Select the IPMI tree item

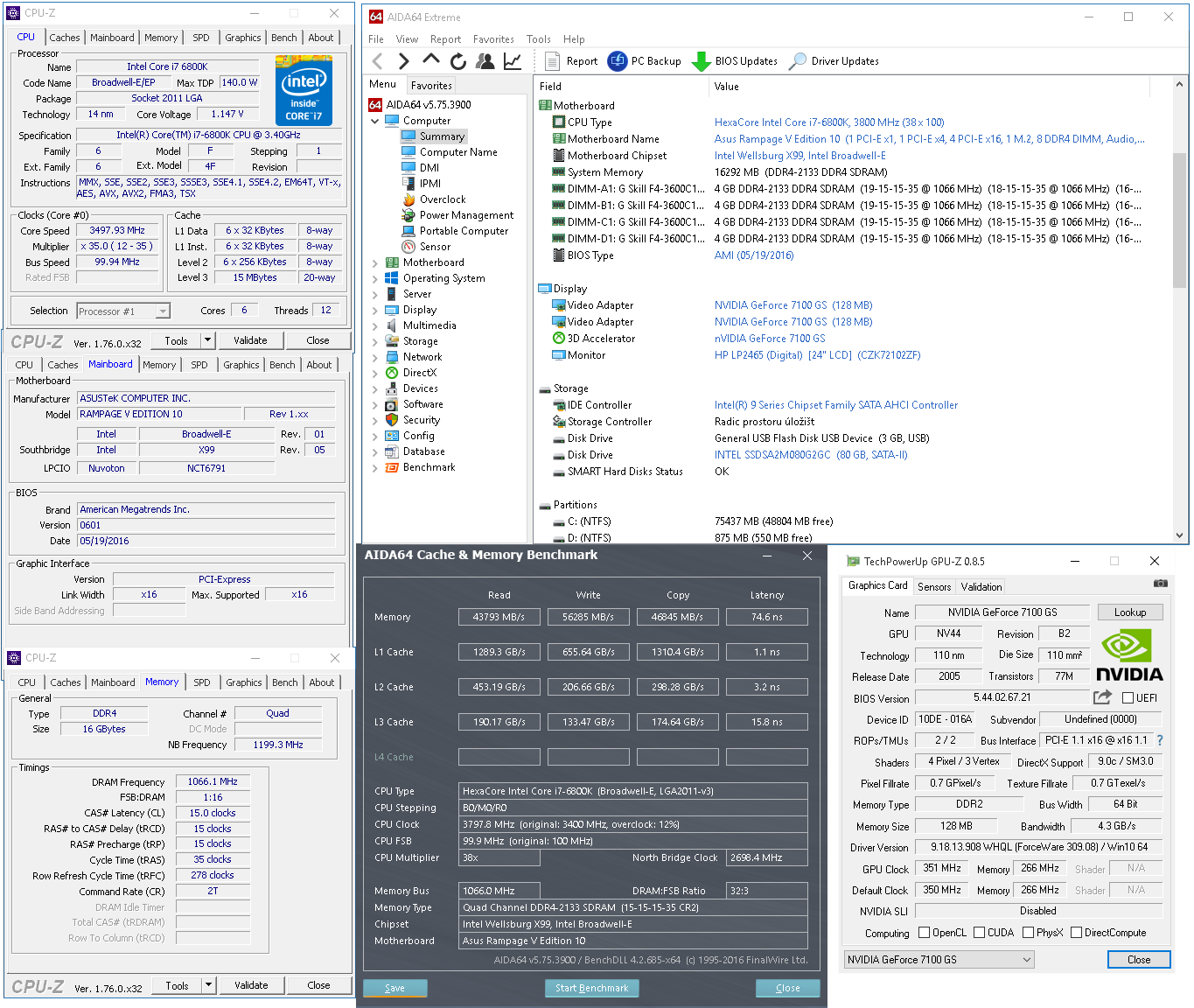click(430, 184)
